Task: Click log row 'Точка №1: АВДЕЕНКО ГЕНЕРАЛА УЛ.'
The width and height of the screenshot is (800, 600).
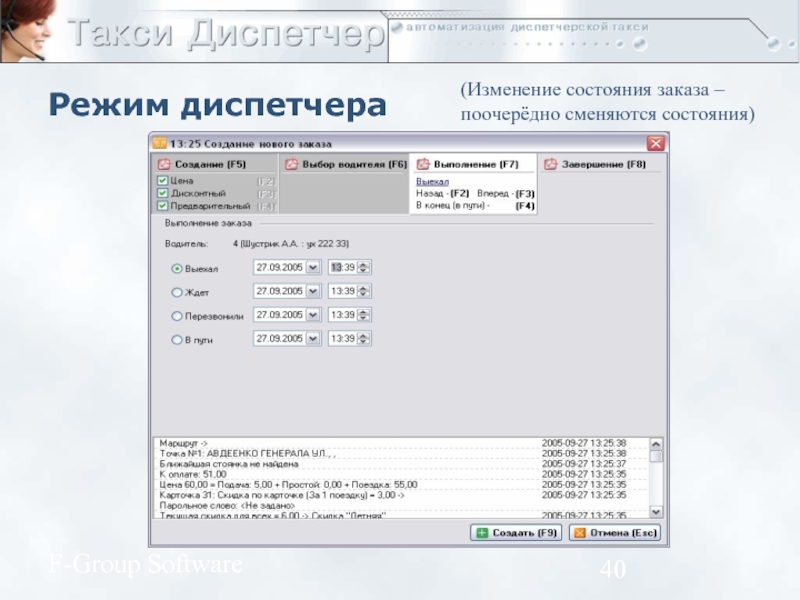Action: point(401,454)
